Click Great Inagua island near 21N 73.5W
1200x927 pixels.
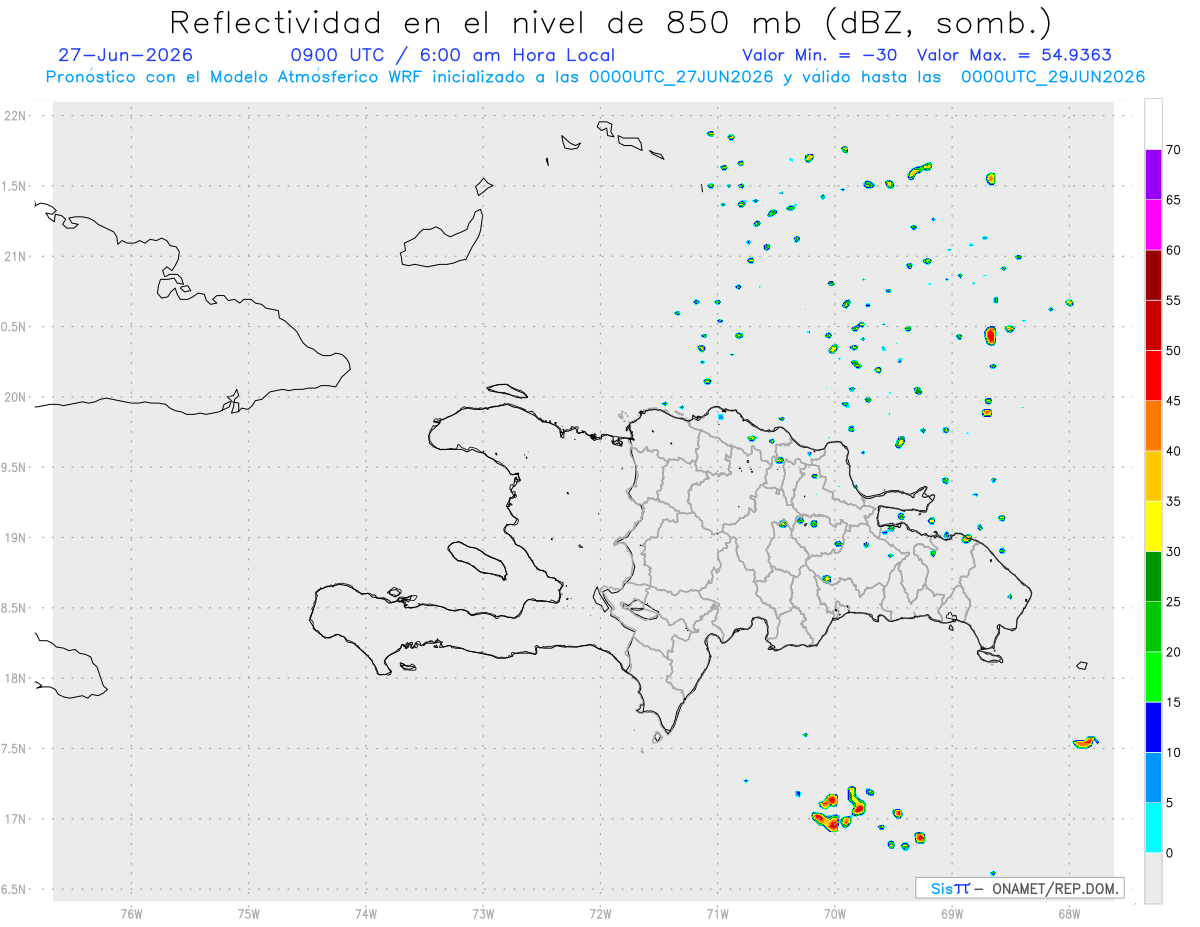tap(442, 240)
